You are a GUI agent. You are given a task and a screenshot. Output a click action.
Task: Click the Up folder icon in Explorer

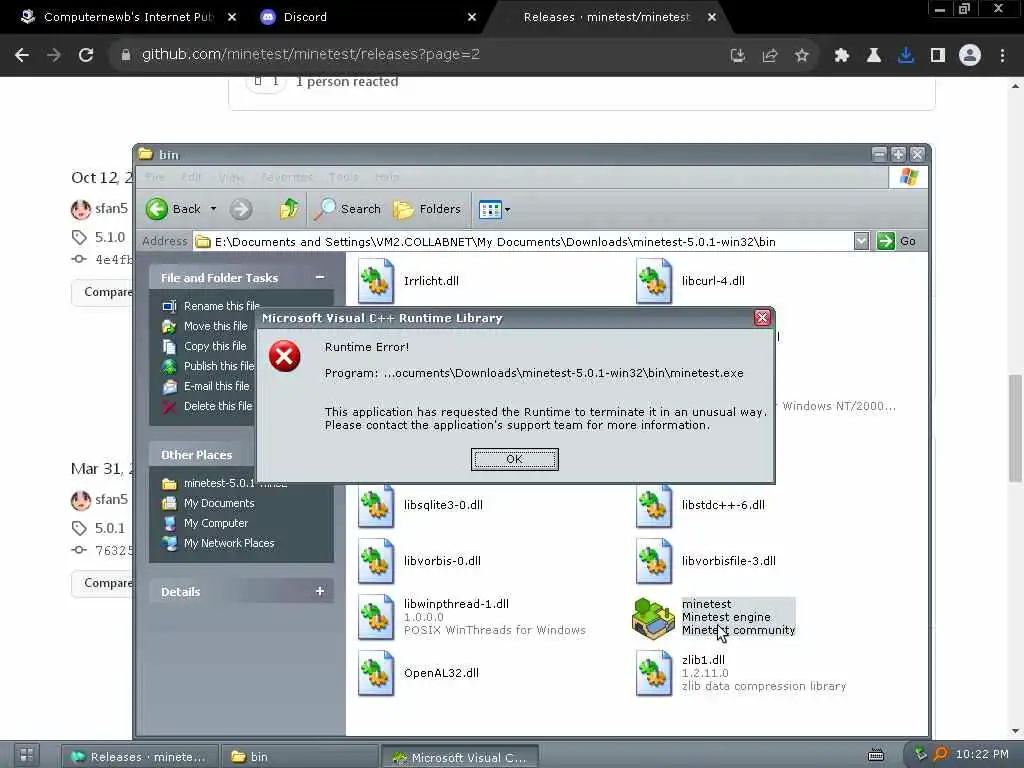[x=288, y=209]
